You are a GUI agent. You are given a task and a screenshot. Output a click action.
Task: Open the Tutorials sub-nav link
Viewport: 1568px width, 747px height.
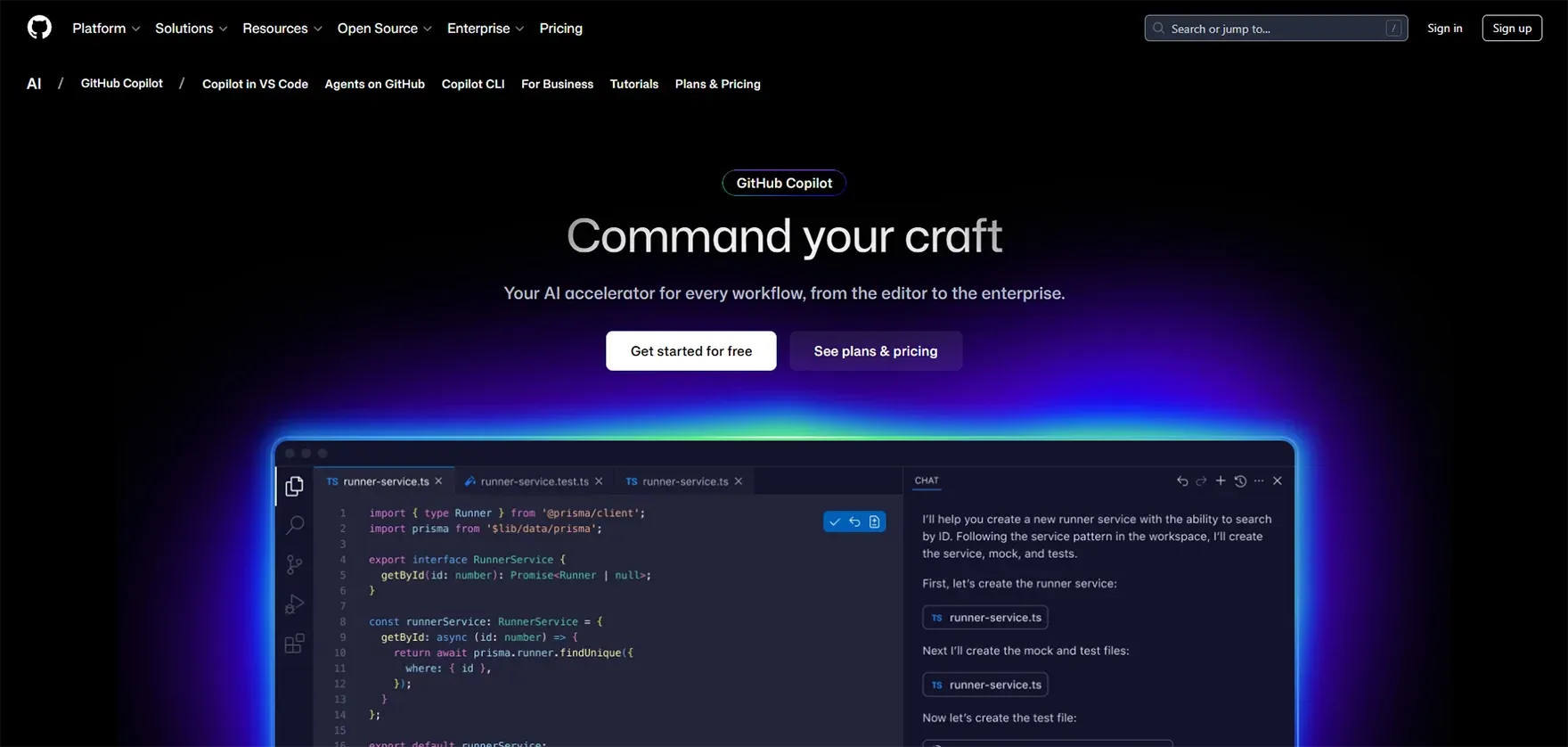coord(634,84)
